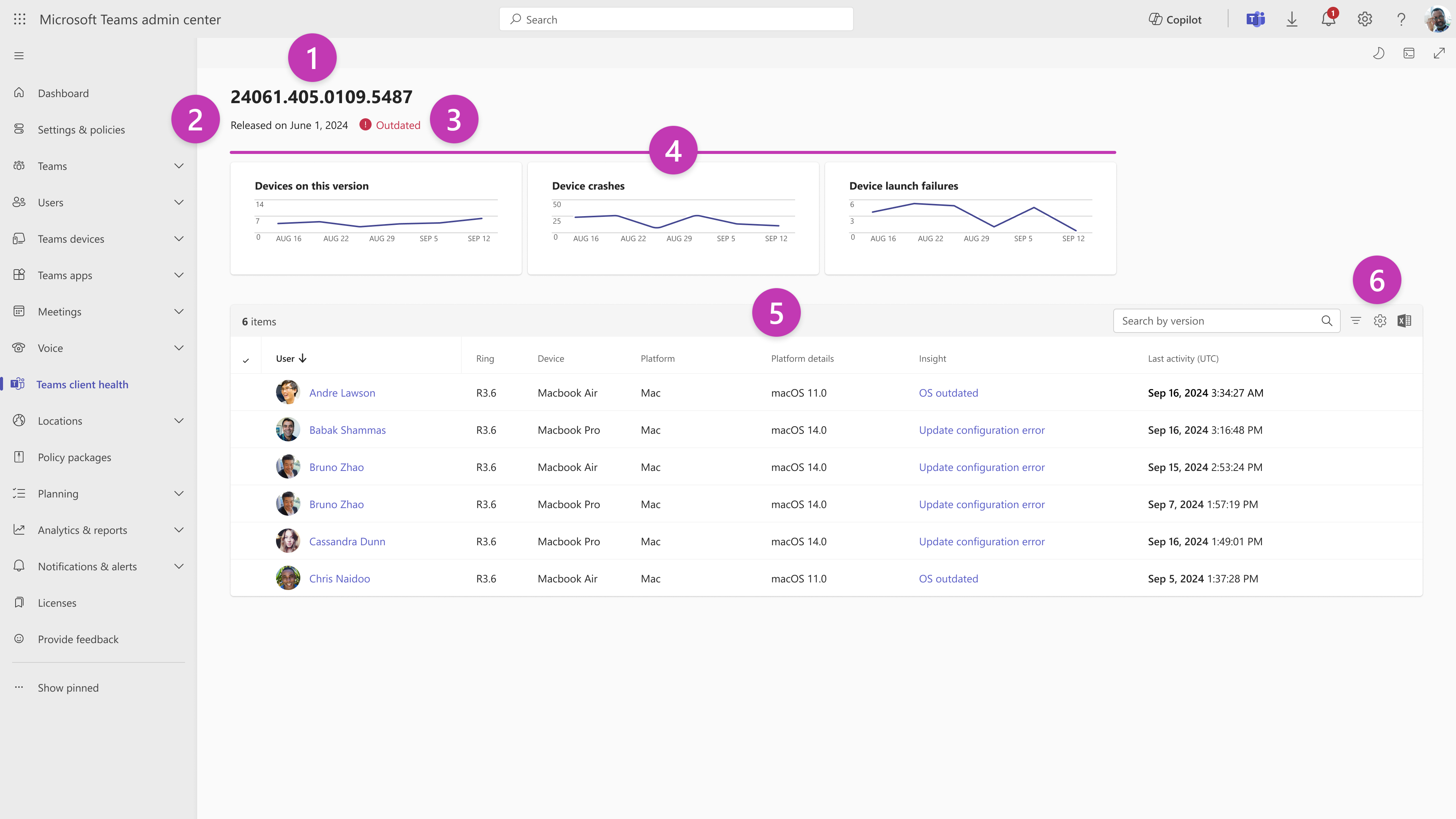The height and width of the screenshot is (819, 1456).
Task: Click the Export to Excel icon
Action: [1404, 321]
